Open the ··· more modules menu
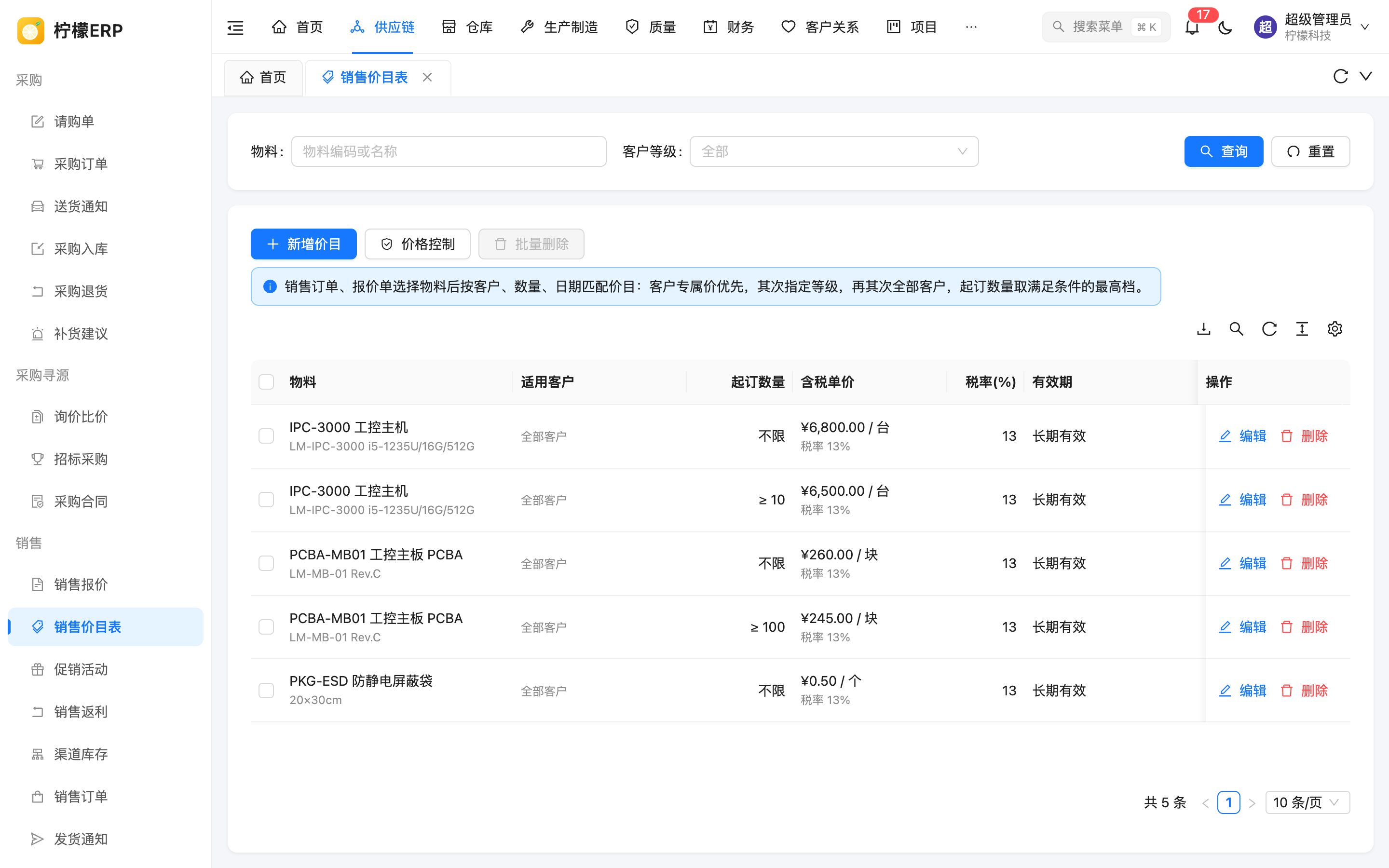Viewport: 1389px width, 868px height. point(971,27)
